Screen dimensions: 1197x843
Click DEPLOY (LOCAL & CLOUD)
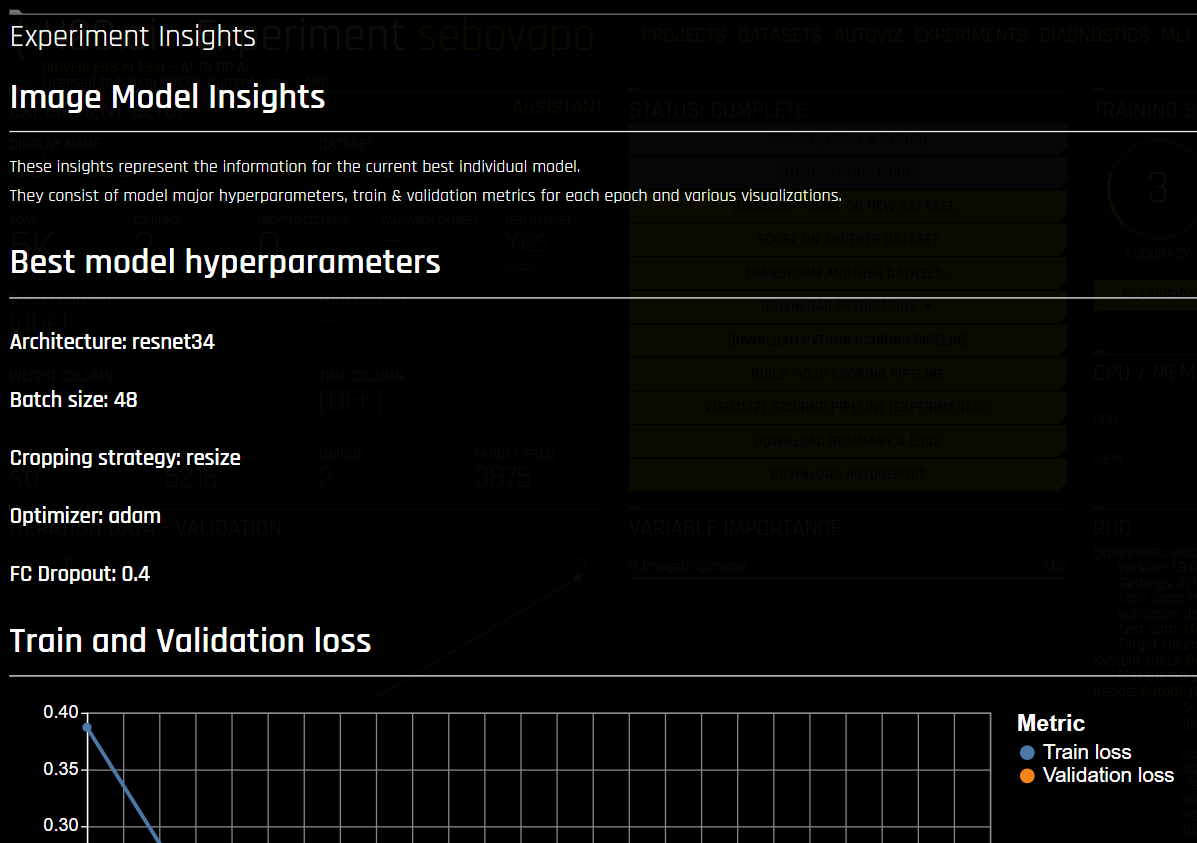tap(847, 139)
